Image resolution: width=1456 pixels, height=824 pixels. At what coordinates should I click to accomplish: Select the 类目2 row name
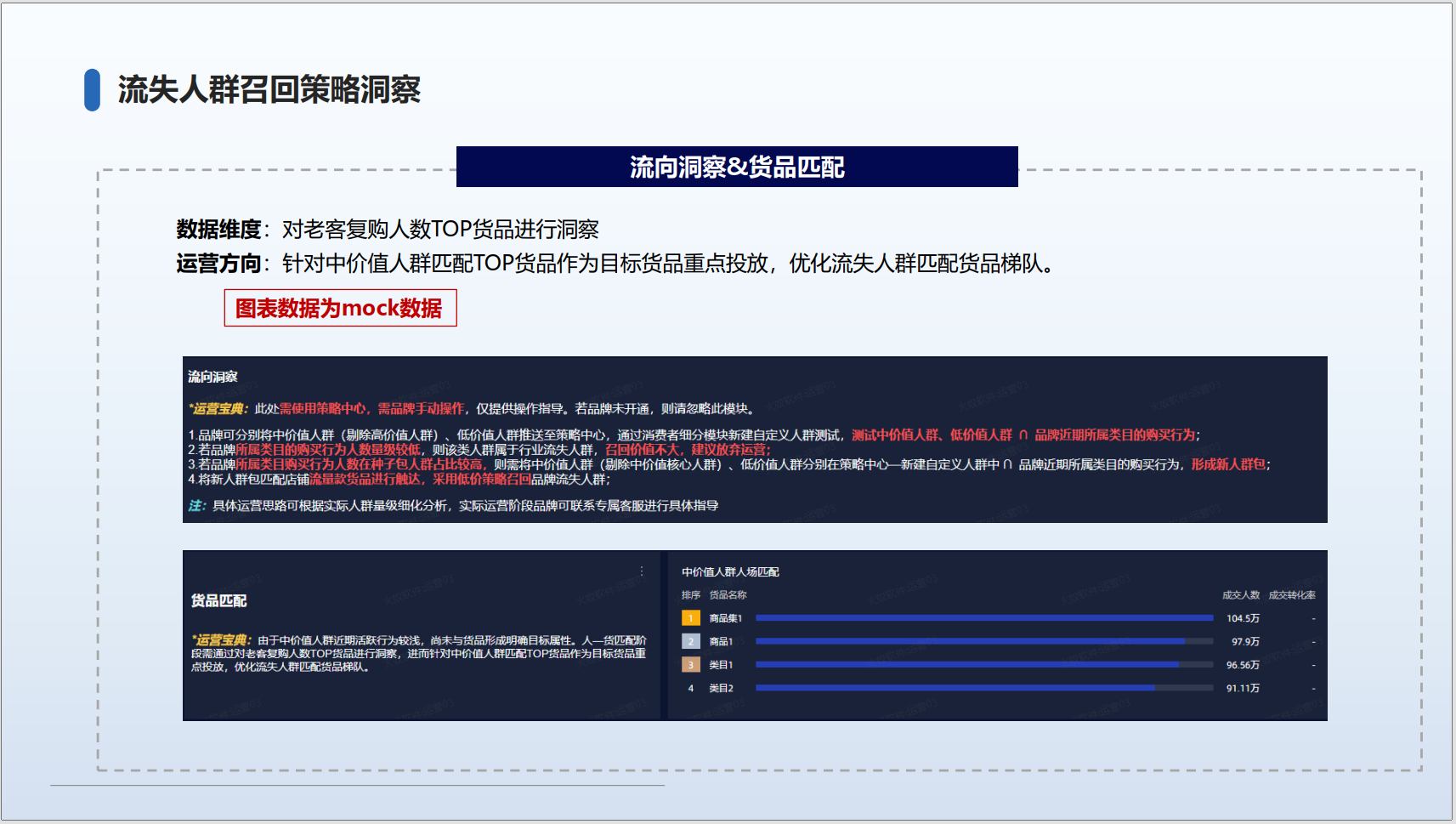pyautogui.click(x=722, y=688)
